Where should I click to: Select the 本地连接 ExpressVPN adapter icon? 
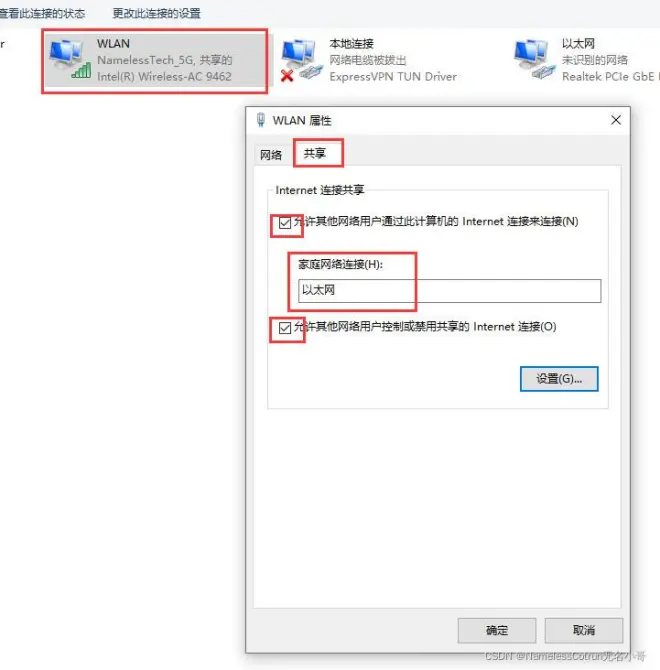click(302, 60)
